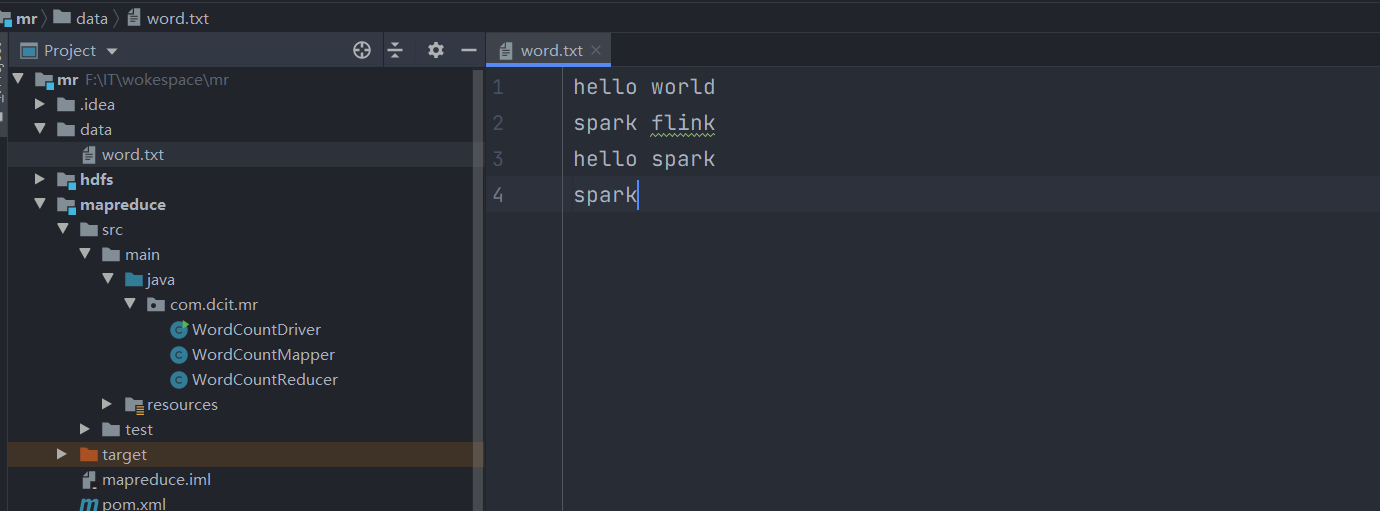The width and height of the screenshot is (1380, 511).
Task: Click the word 'spark' on line 4
Action: [x=605, y=195]
